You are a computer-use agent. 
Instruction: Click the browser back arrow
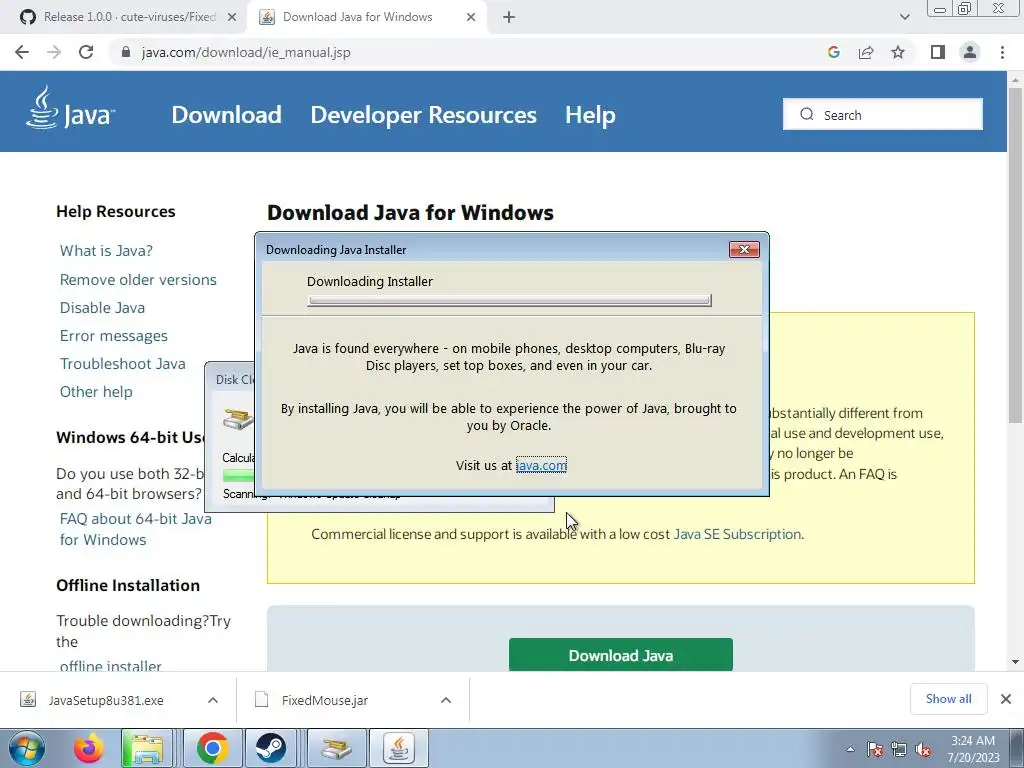coord(22,52)
